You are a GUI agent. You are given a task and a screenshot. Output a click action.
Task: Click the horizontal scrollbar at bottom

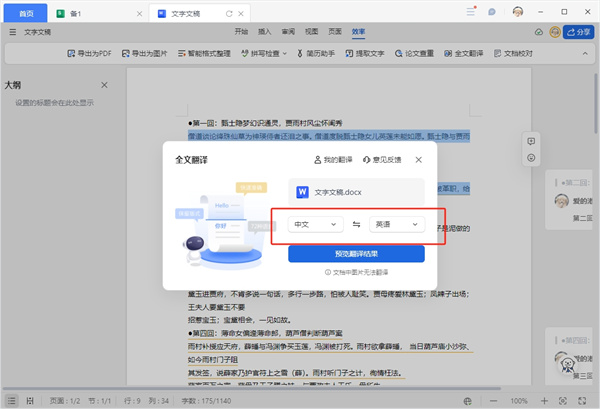click(251, 389)
